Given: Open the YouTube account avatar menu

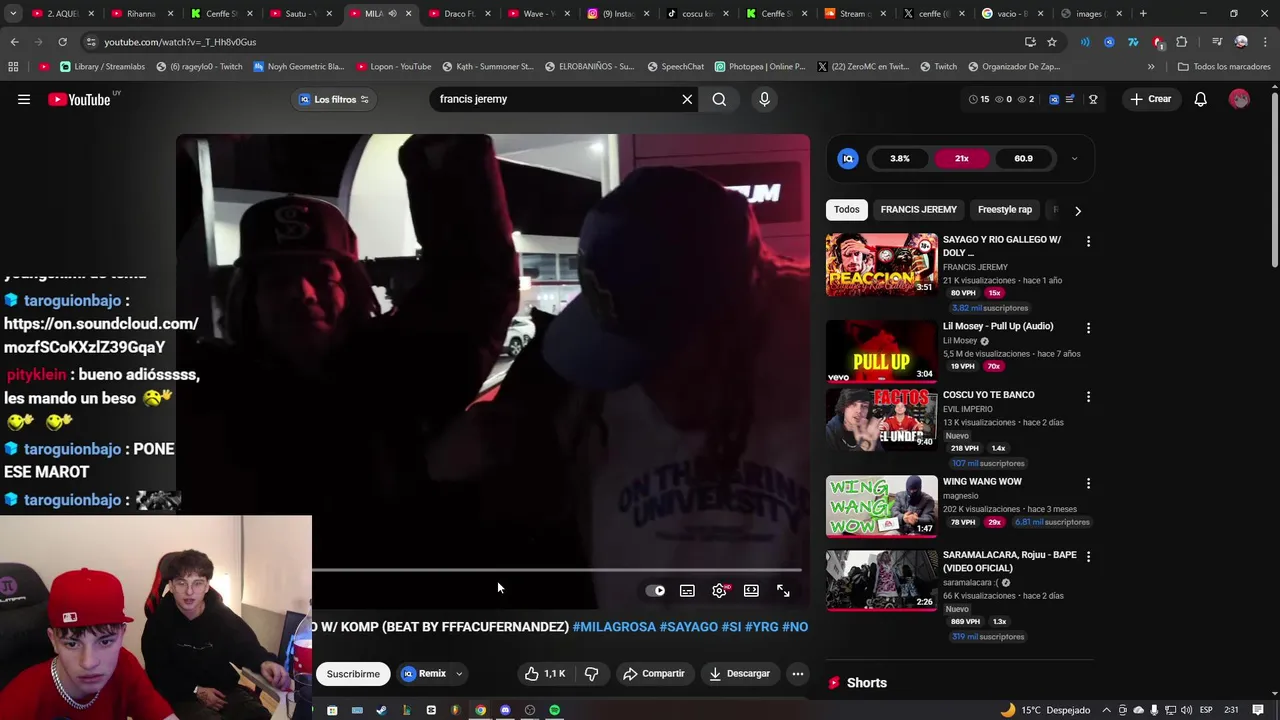Looking at the screenshot, I should [1239, 99].
